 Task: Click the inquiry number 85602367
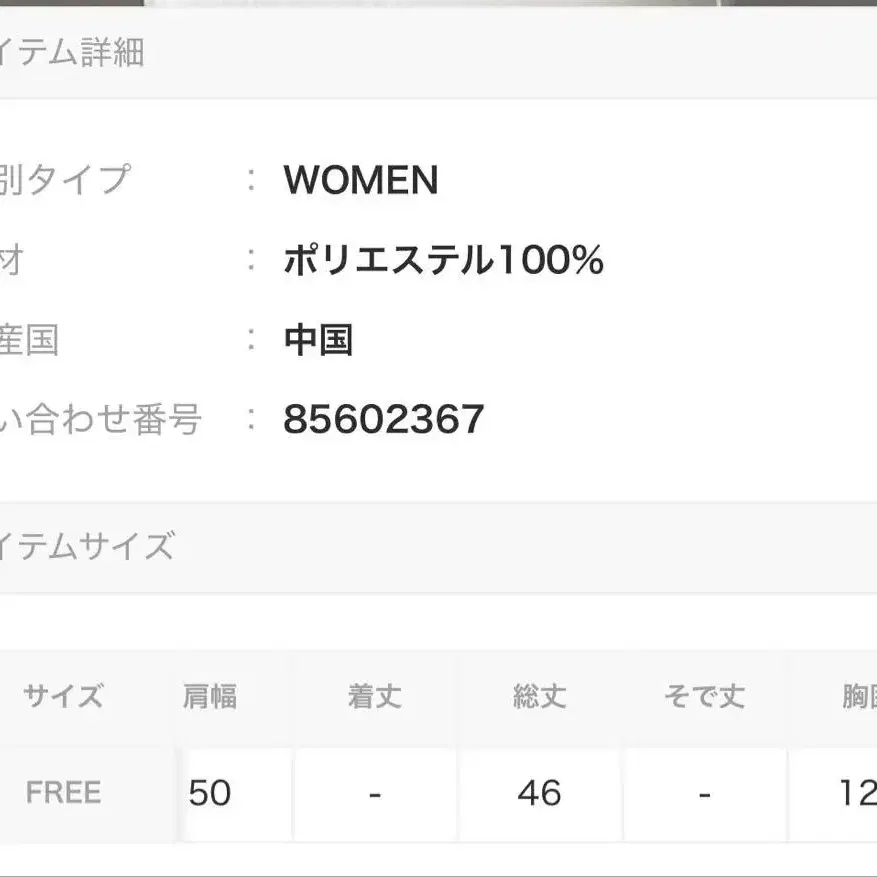(383, 420)
